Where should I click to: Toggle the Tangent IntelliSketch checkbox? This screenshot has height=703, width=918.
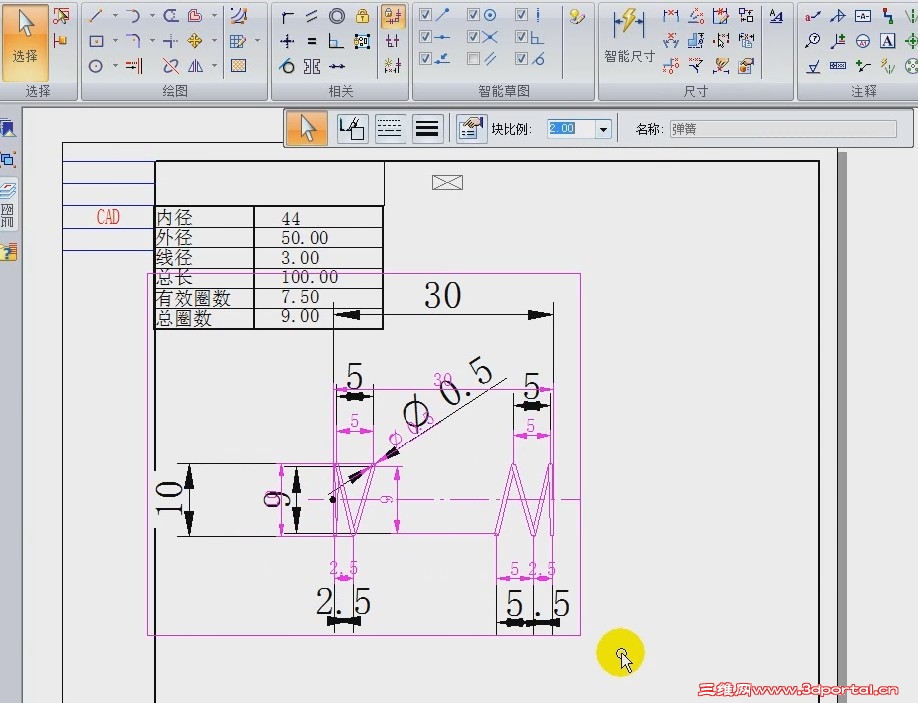tap(521, 59)
